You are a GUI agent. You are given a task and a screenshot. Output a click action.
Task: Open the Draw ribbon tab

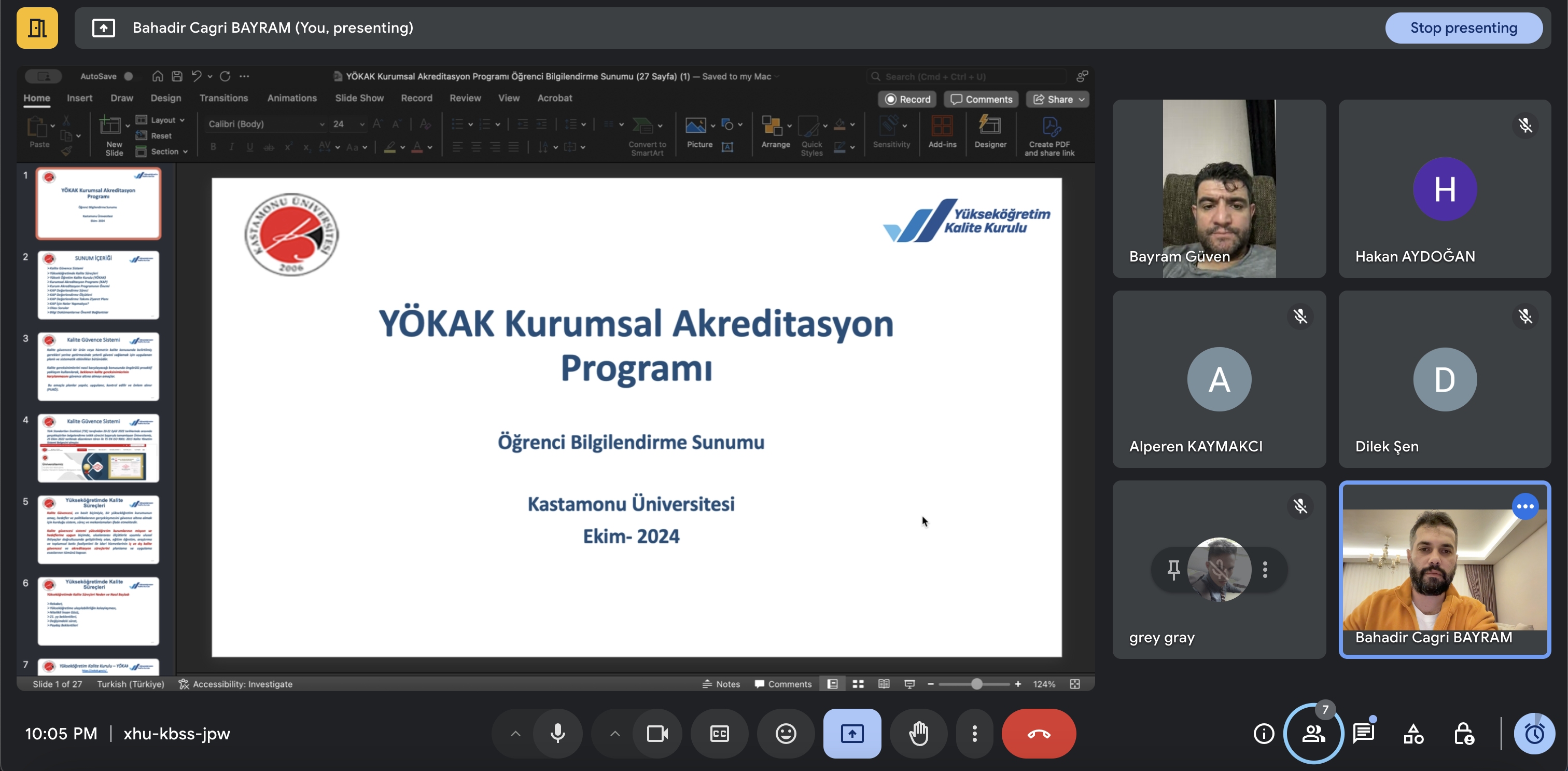tap(122, 98)
